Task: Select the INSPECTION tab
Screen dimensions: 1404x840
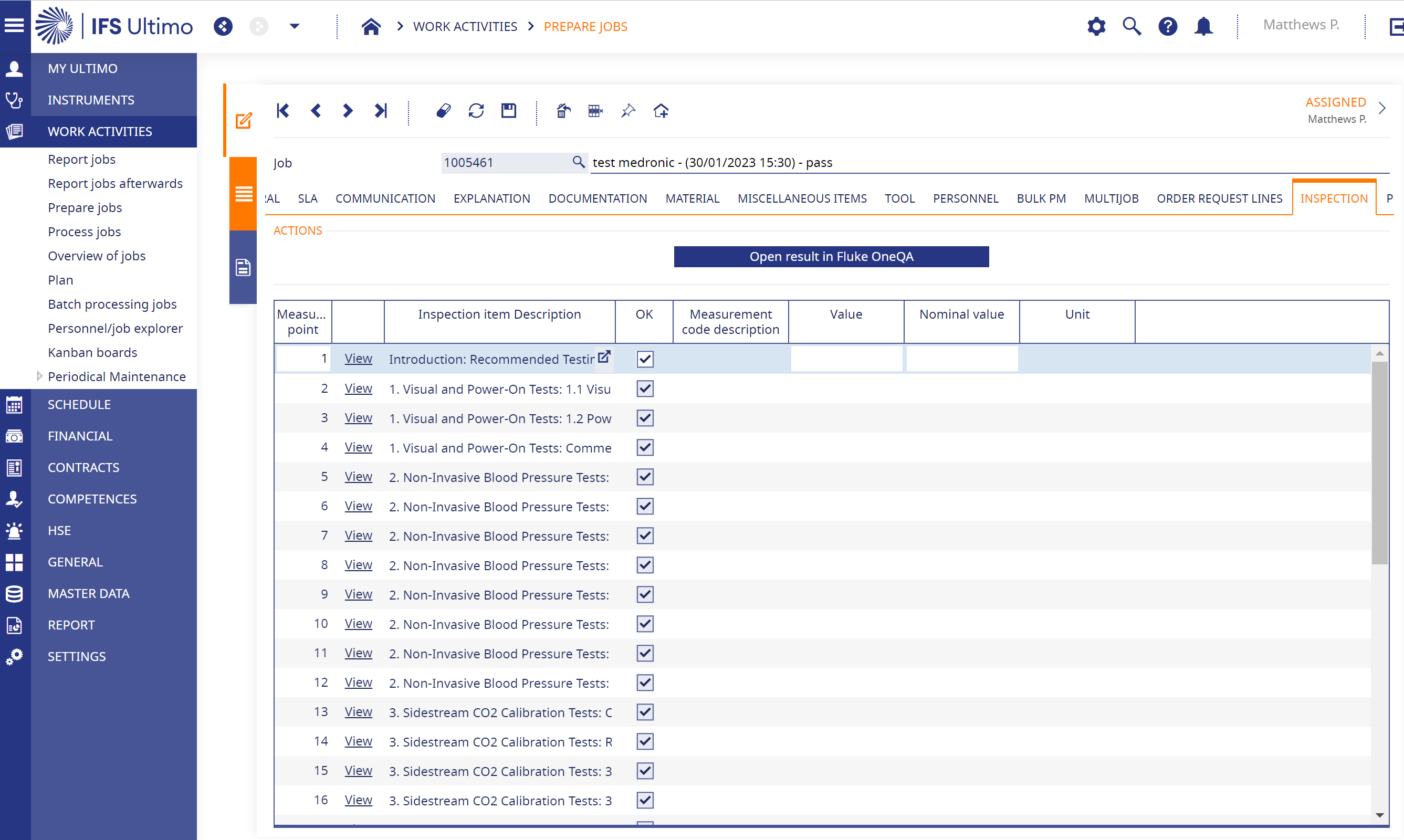Action: (1334, 198)
